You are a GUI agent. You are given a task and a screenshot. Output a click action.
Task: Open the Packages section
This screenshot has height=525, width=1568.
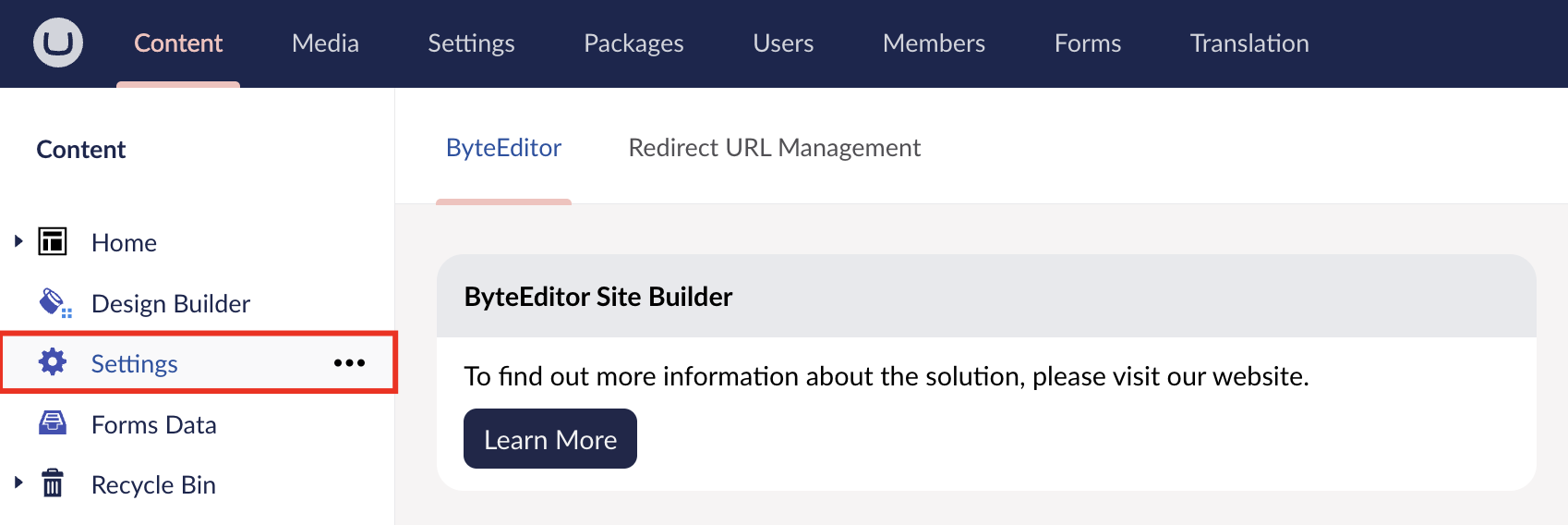[x=633, y=43]
